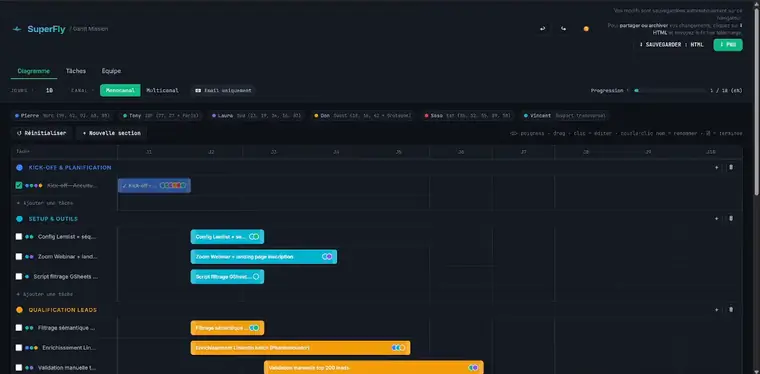Click the Validation manuelle top 200 leads bar
Image resolution: width=760 pixels, height=374 pixels.
point(374,368)
